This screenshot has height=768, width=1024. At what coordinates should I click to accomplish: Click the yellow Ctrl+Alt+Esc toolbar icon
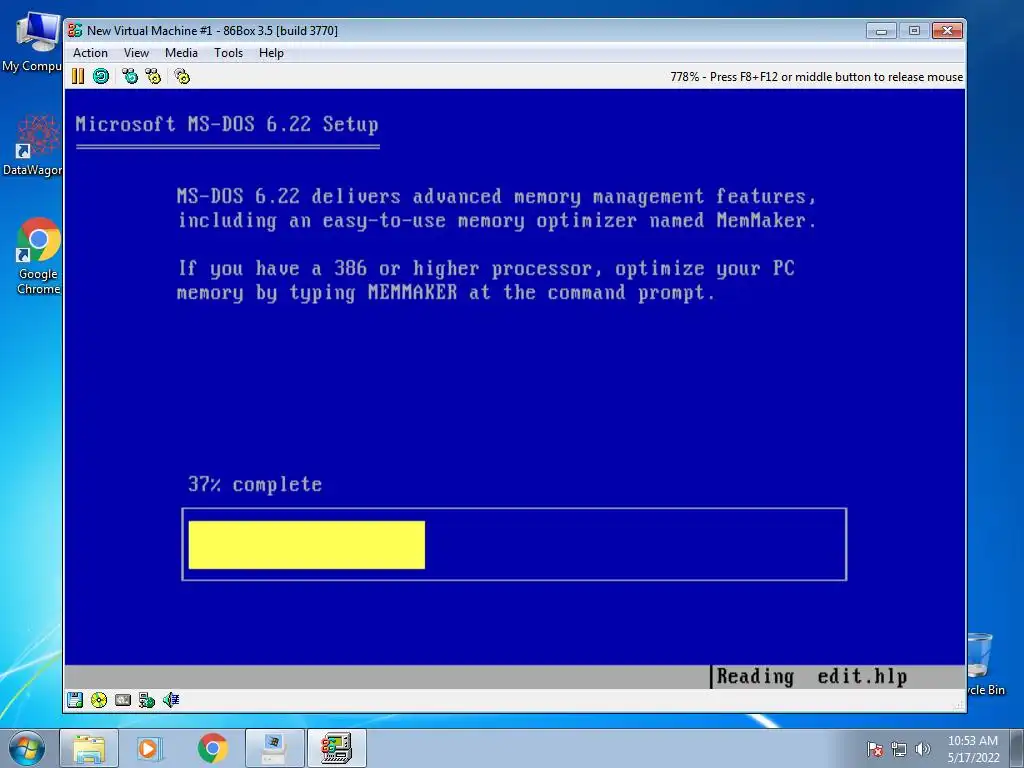153,76
